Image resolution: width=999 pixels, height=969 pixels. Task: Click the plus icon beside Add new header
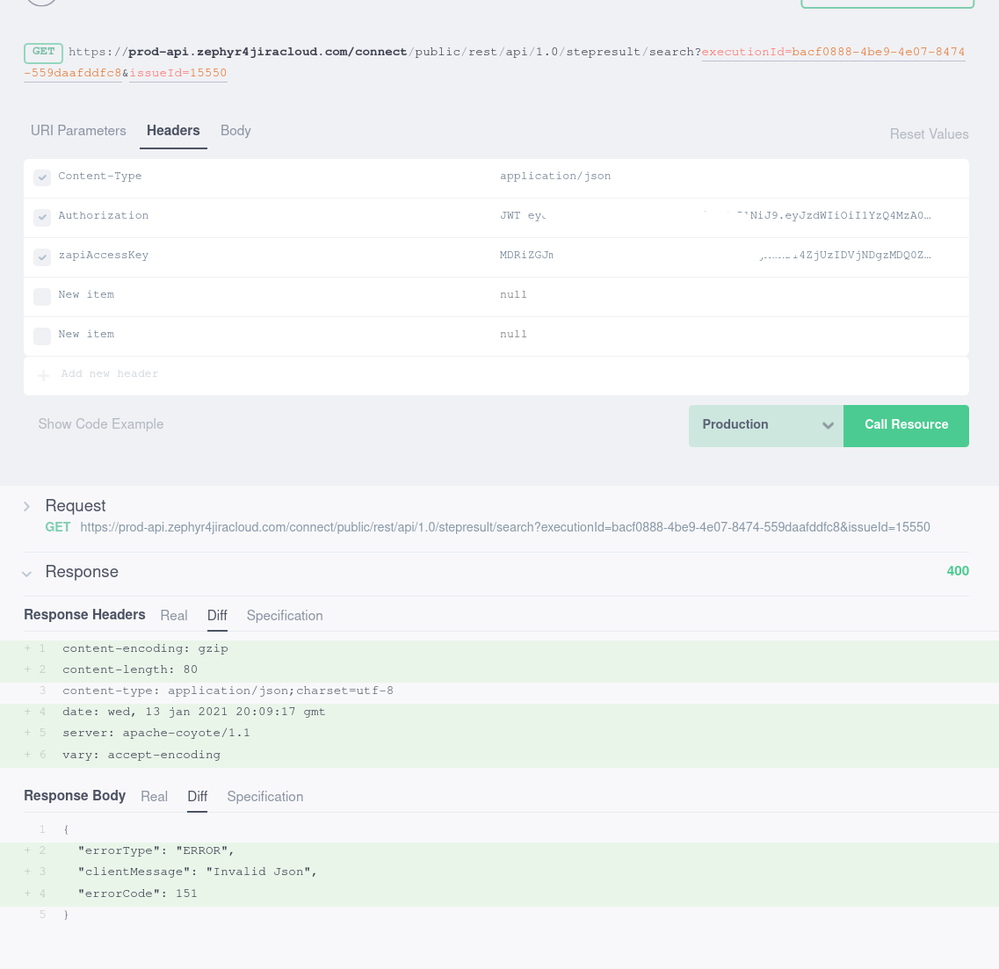click(x=43, y=375)
